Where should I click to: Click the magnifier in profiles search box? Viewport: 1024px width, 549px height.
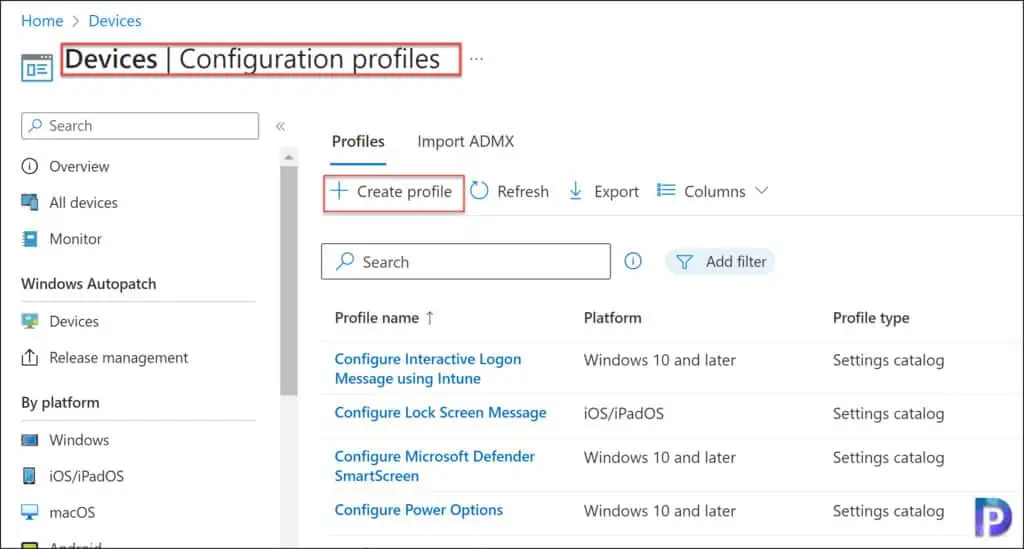[345, 261]
